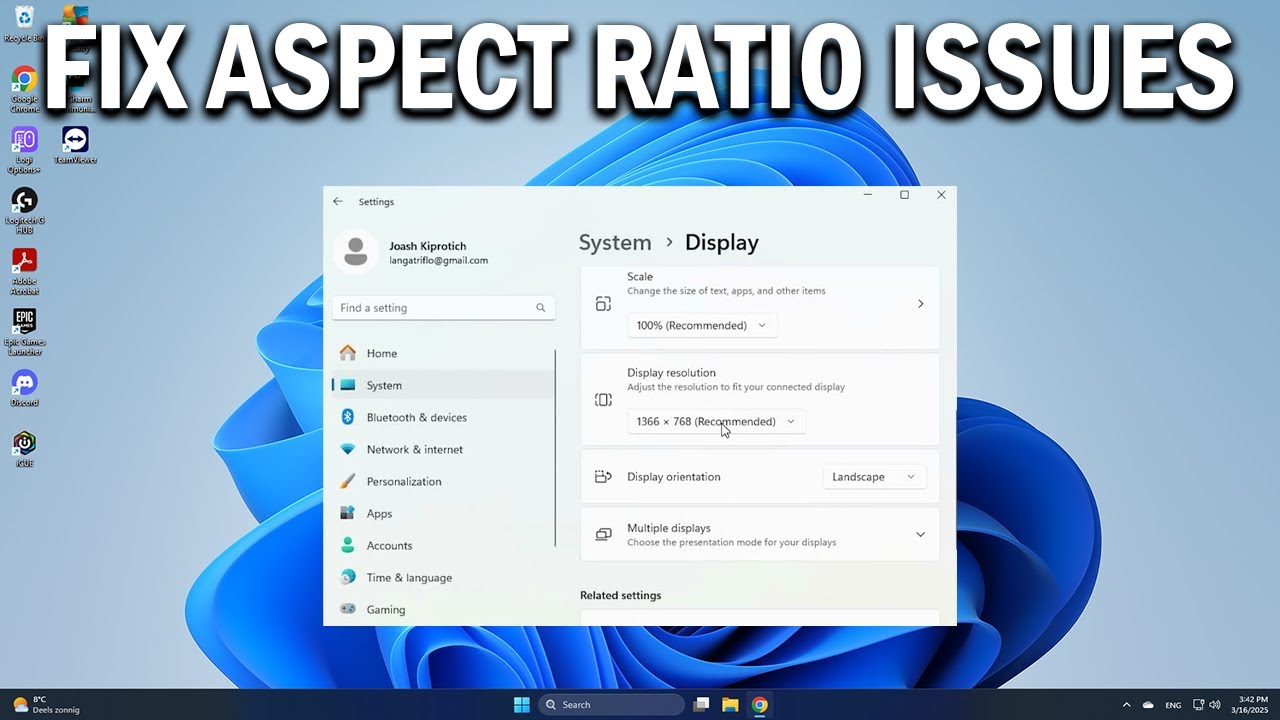Screen dimensions: 1280x720
Task: Open Bluetooth & devices settings
Action: (x=443, y=417)
